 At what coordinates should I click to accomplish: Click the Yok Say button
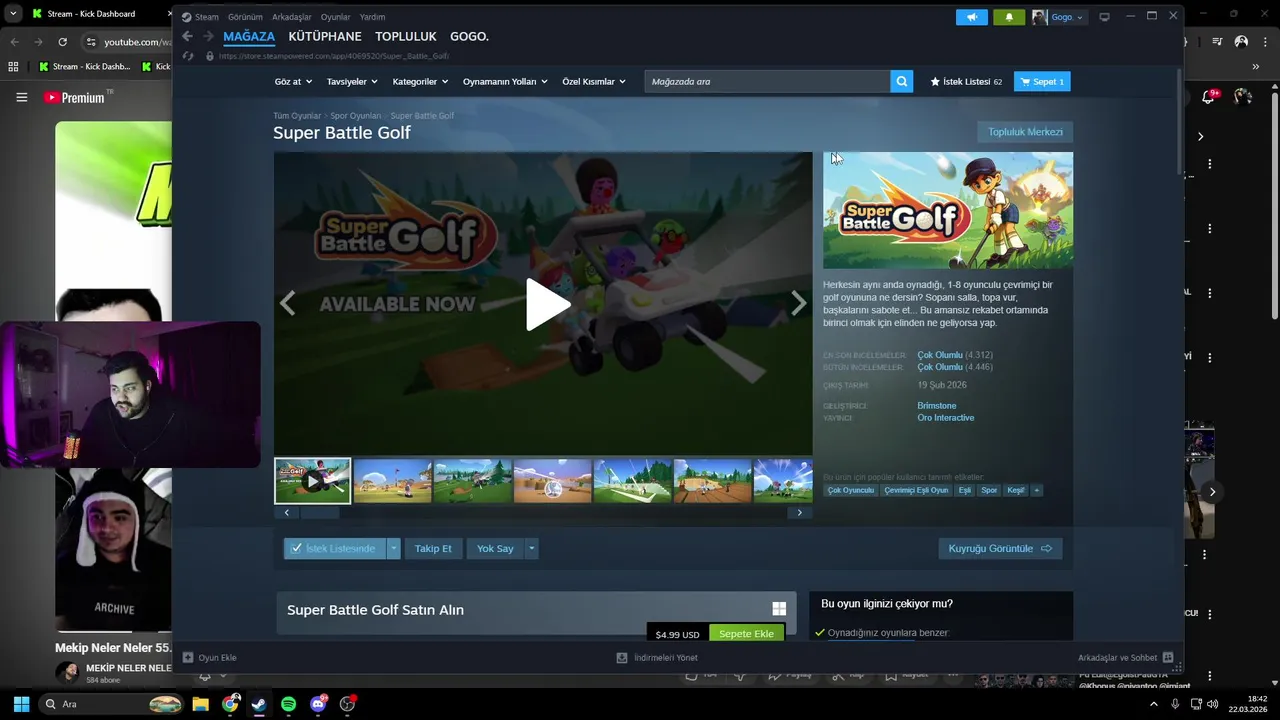click(495, 548)
